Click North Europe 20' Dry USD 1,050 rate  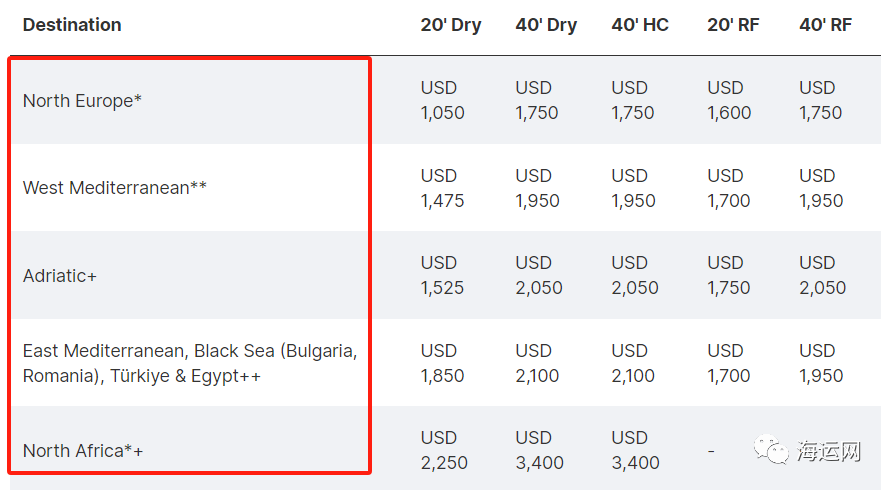click(x=442, y=100)
